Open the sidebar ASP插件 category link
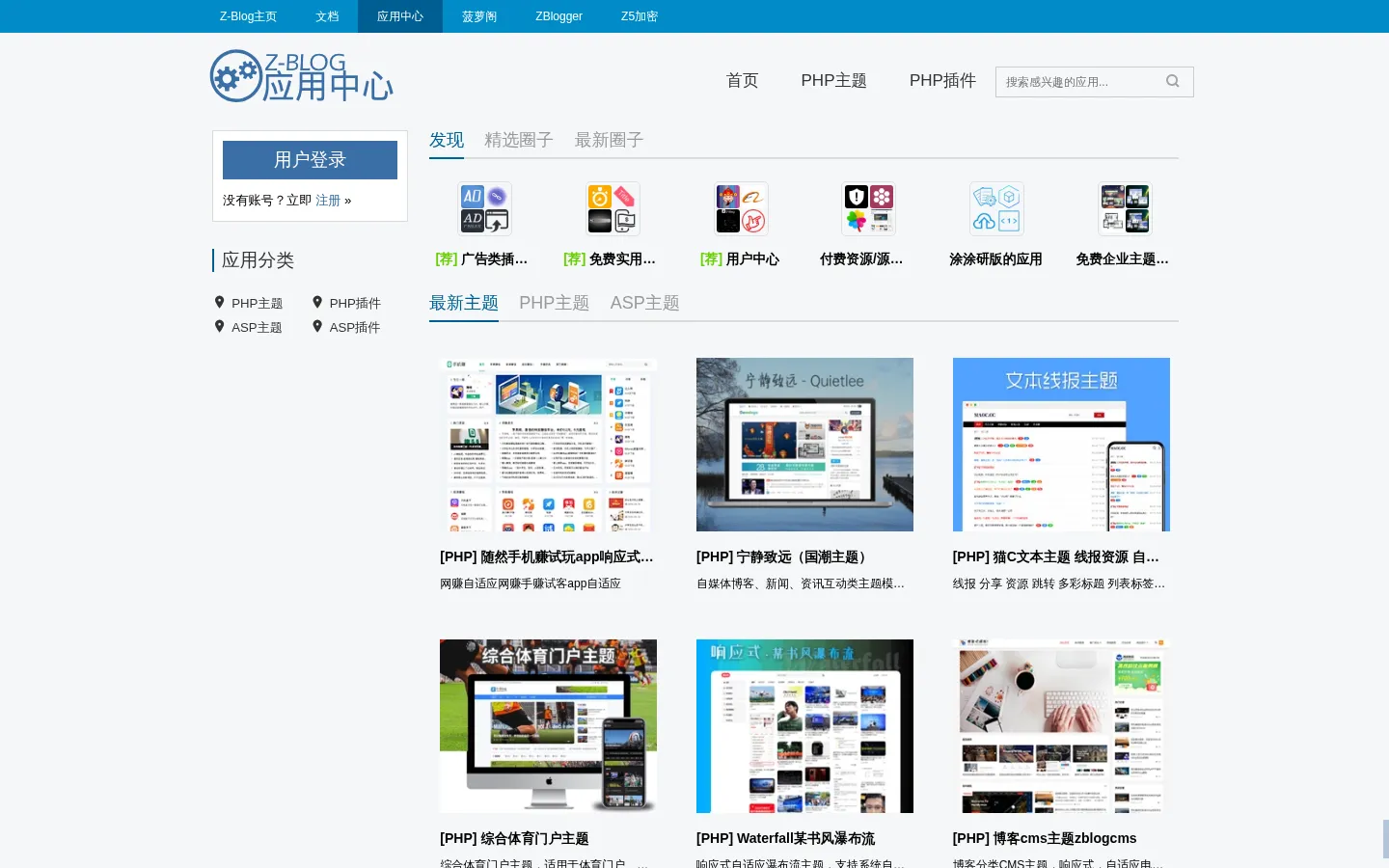 355,327
